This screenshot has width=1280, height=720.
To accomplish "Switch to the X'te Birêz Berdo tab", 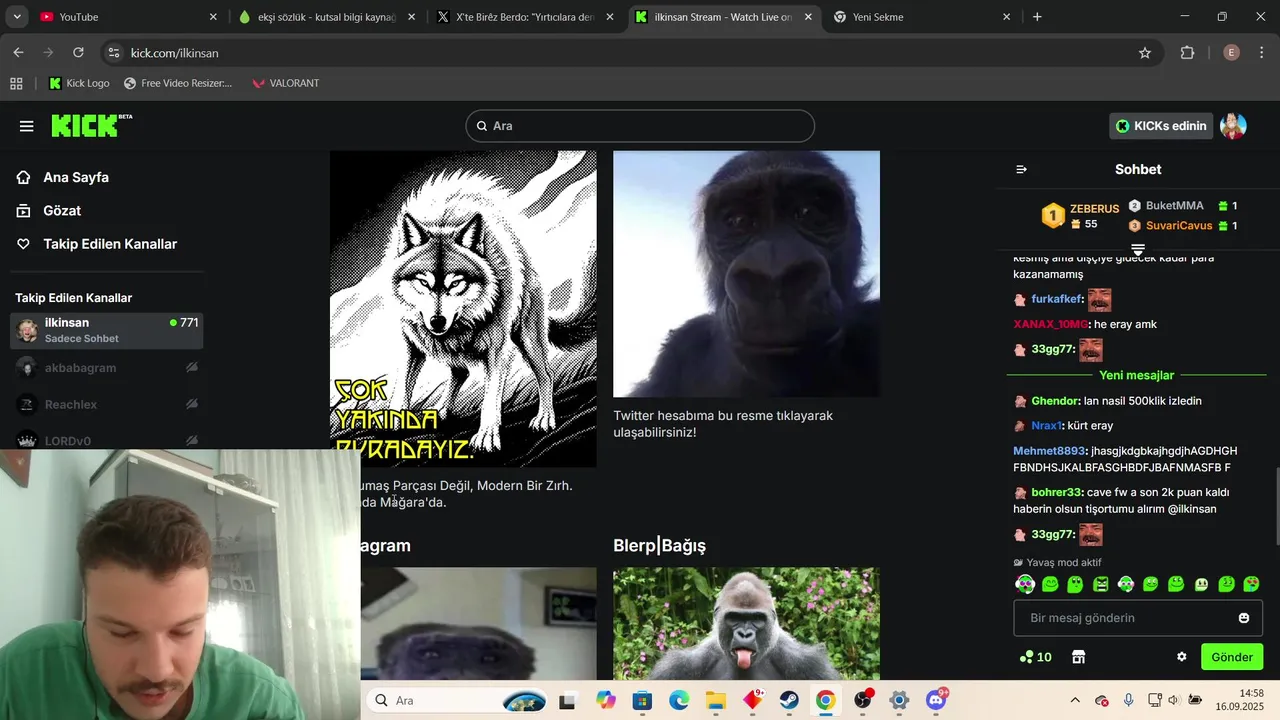I will [526, 17].
